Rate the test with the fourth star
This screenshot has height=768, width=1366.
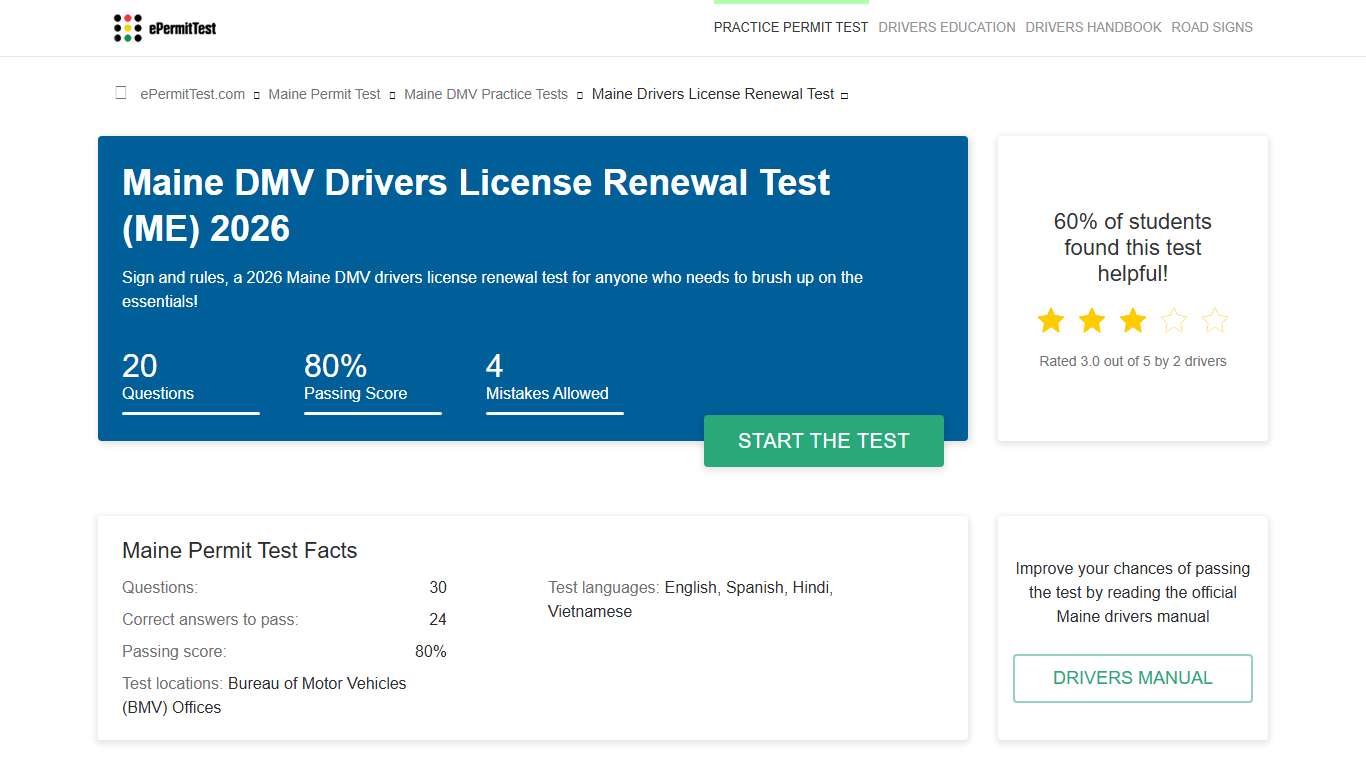point(1173,320)
